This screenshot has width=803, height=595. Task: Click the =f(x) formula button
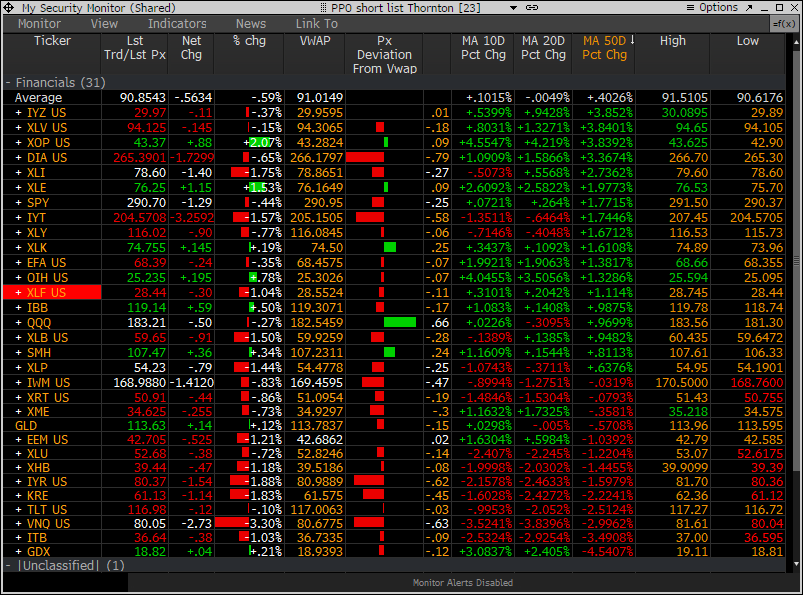point(784,24)
